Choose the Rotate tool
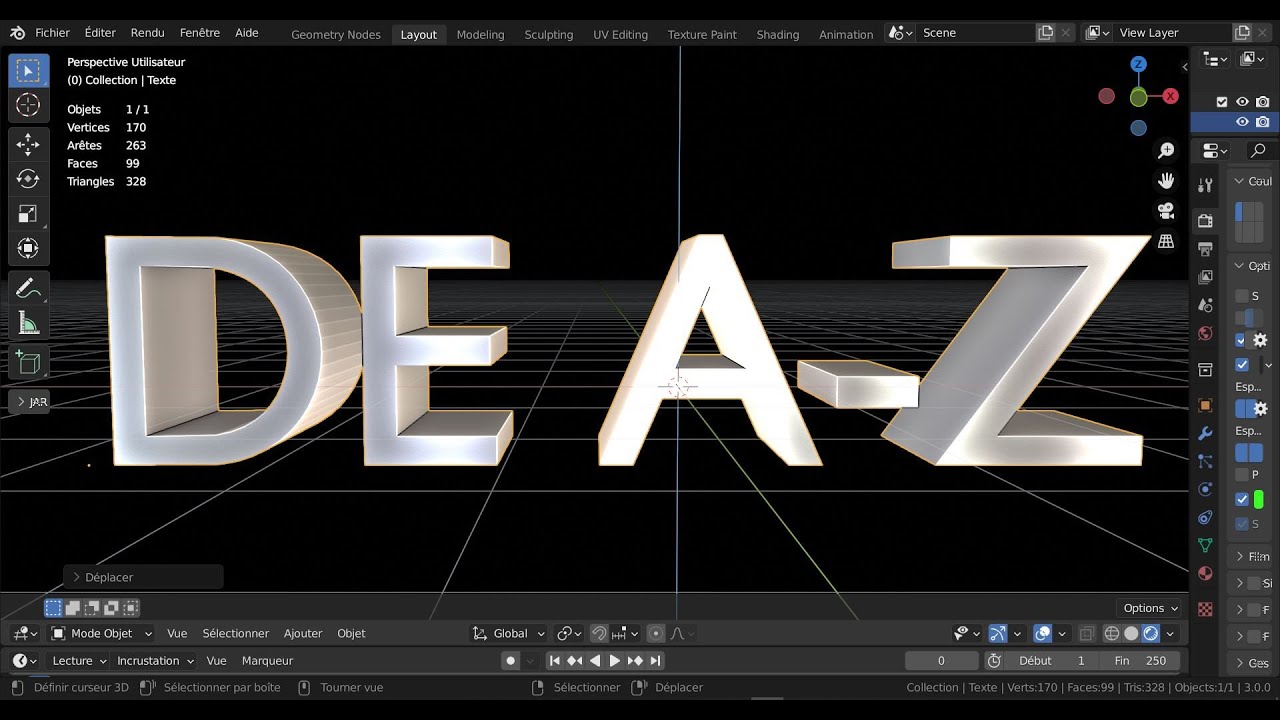The image size is (1280, 720). coord(28,179)
